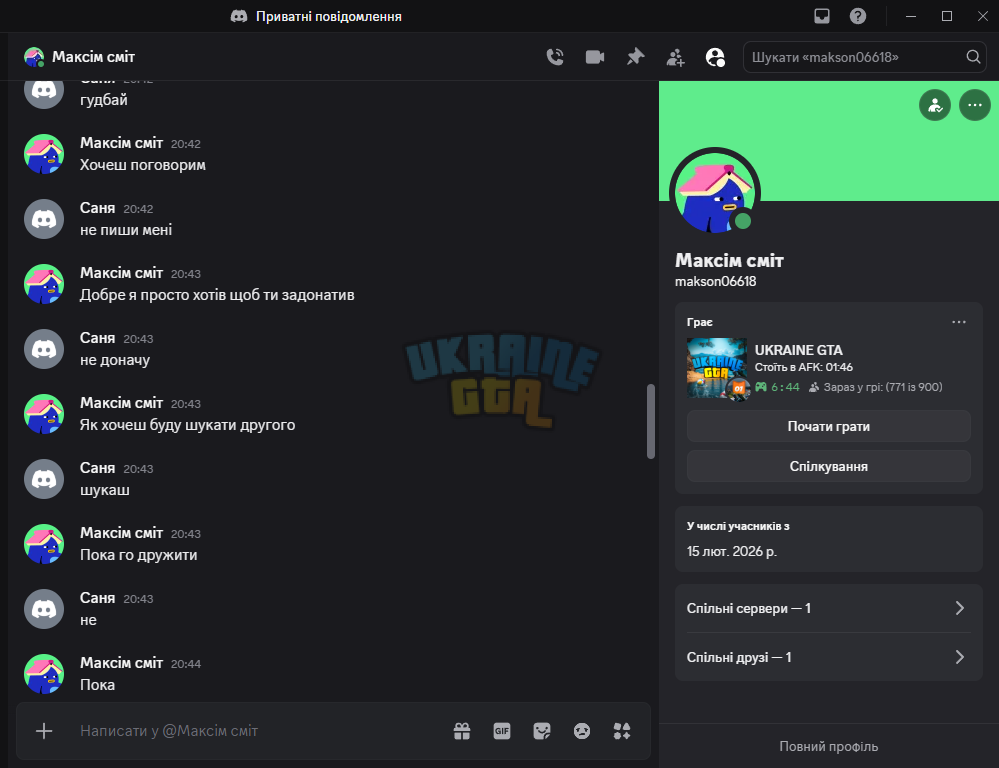Open the inbox icon in title bar
Screen dimensions: 999x768
822,16
